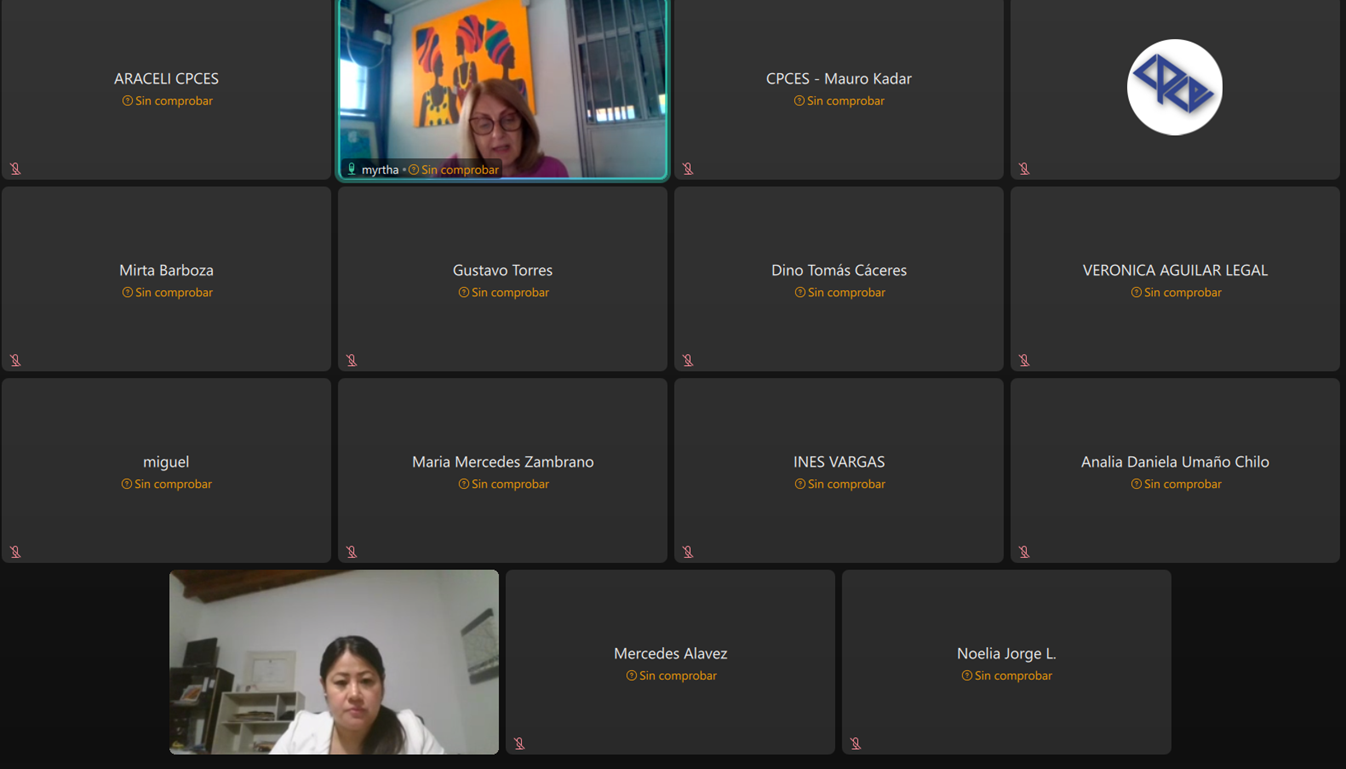Click the name Noelia Jorge L.
This screenshot has width=1346, height=769.
(1006, 654)
